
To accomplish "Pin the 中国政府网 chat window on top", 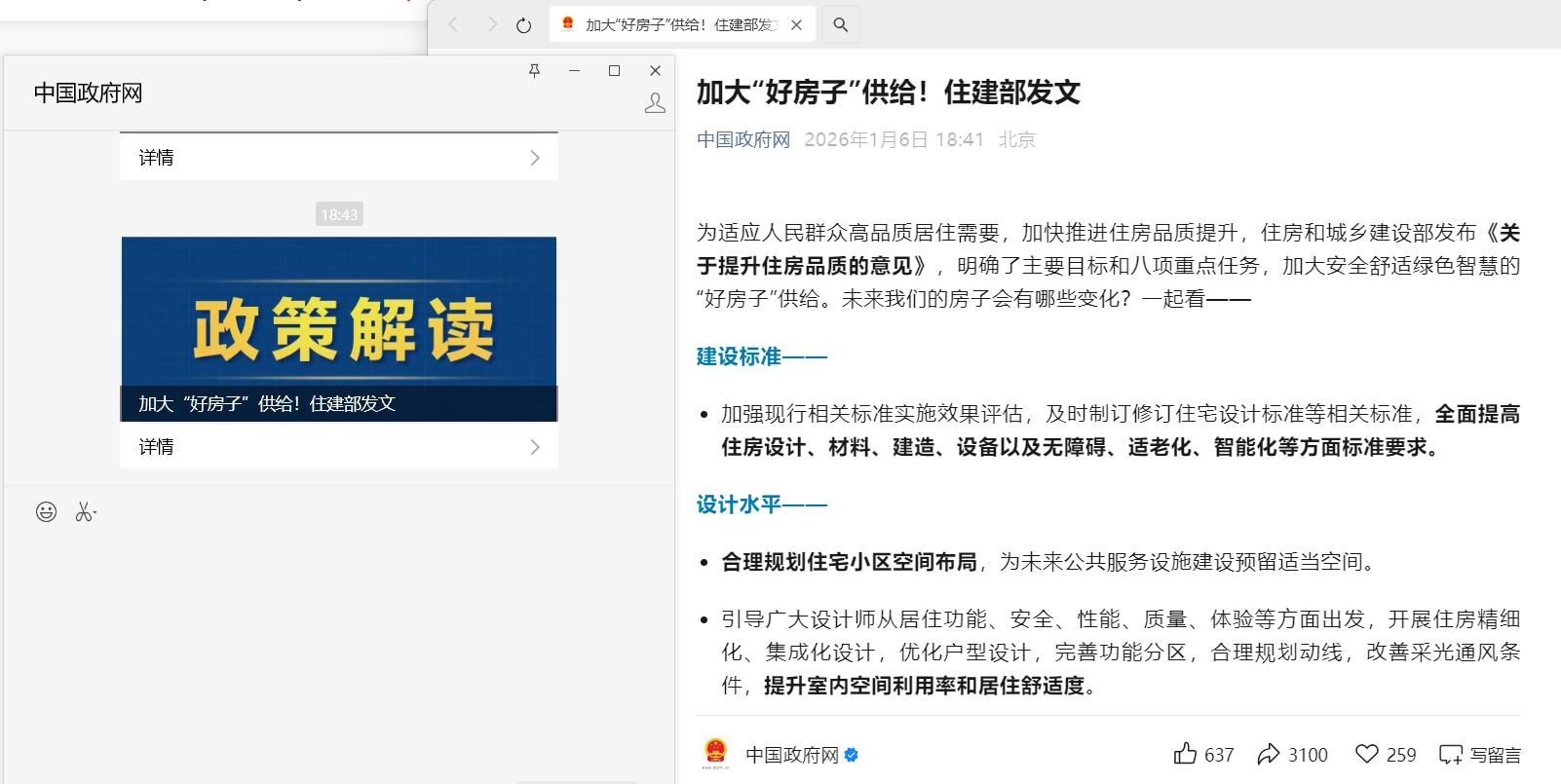I will tap(534, 71).
